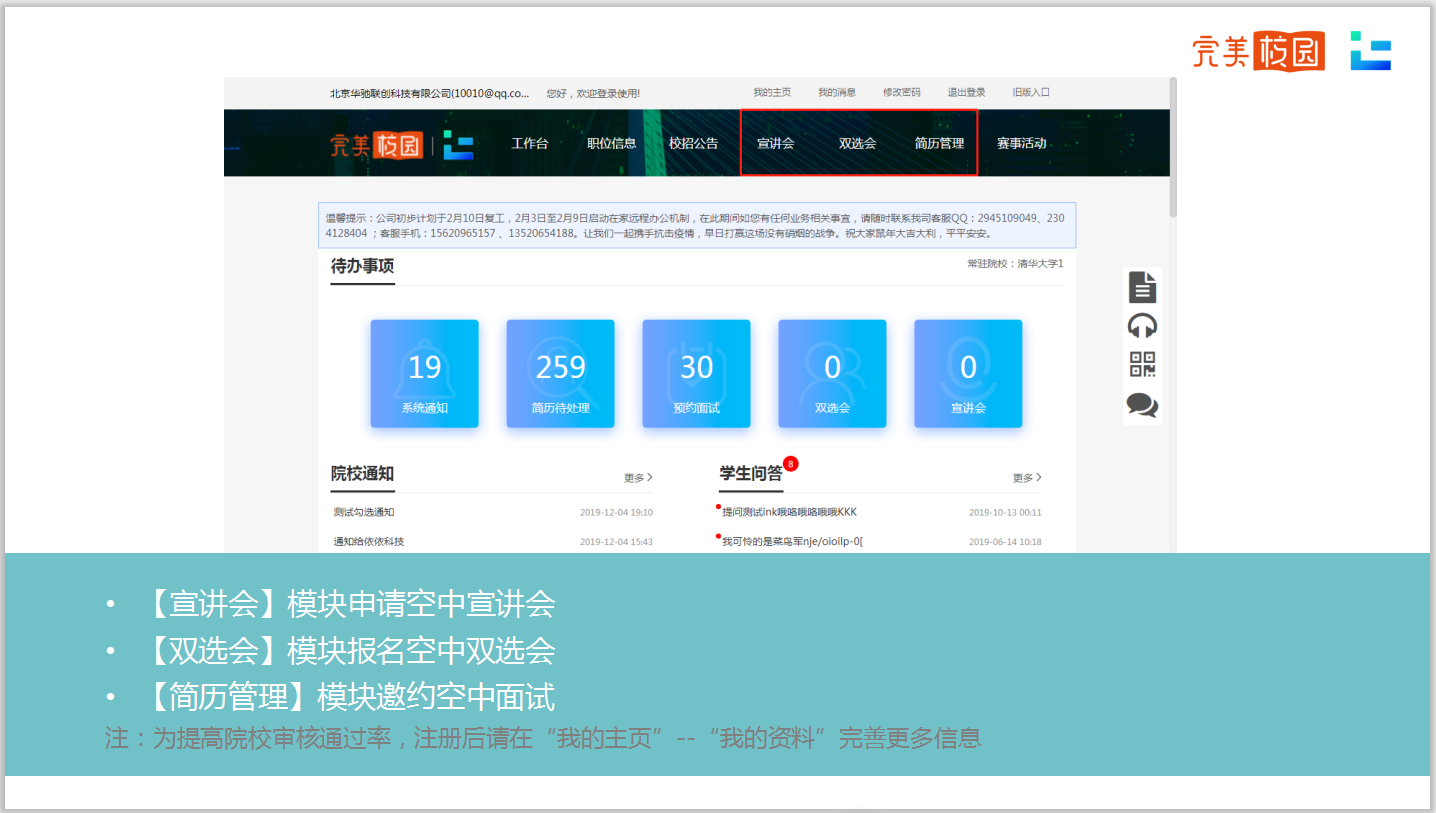Open the 职位信息 nav tab
This screenshot has height=813, width=1436.
(611, 143)
